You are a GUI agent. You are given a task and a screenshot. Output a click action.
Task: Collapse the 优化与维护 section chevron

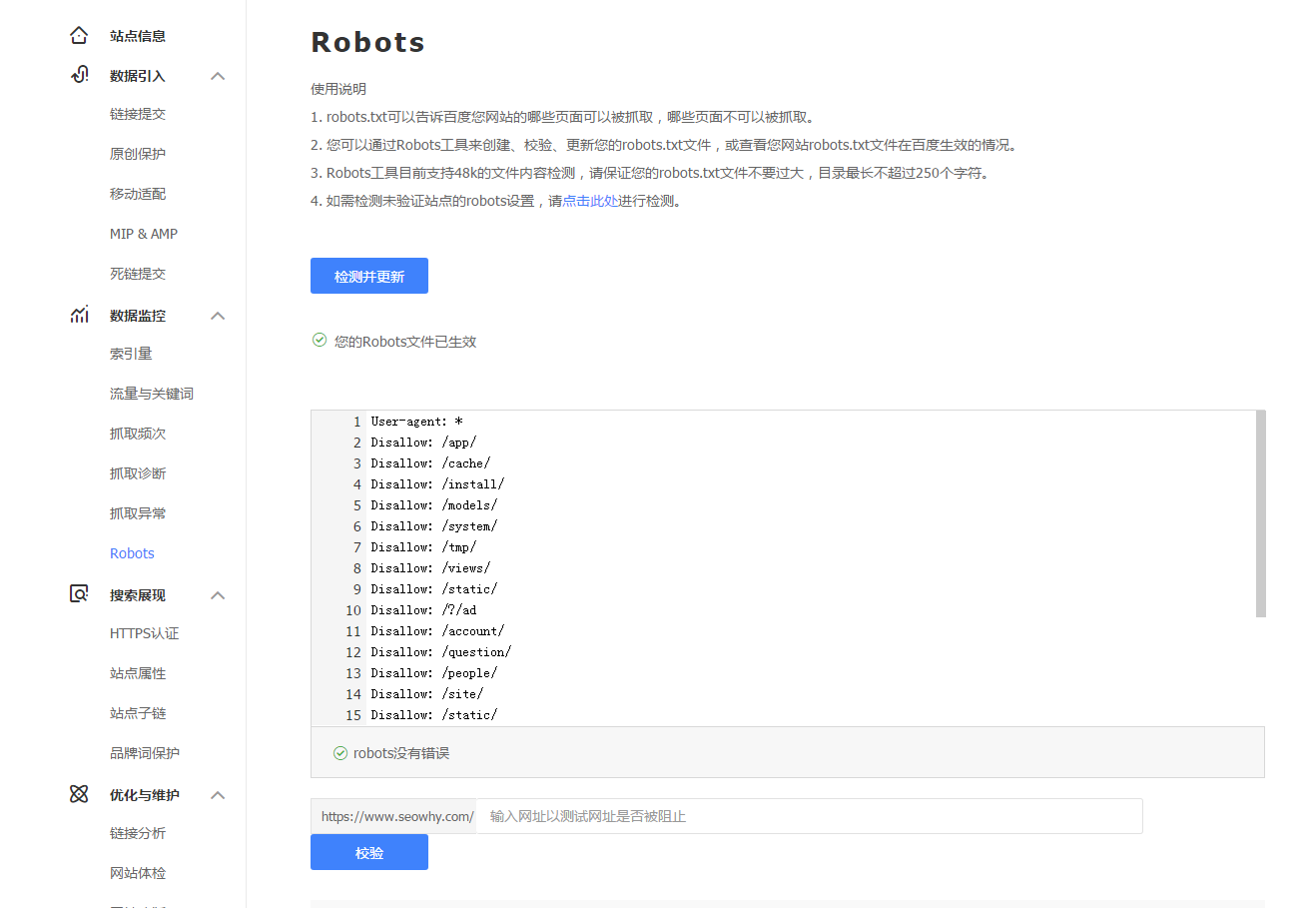point(217,794)
